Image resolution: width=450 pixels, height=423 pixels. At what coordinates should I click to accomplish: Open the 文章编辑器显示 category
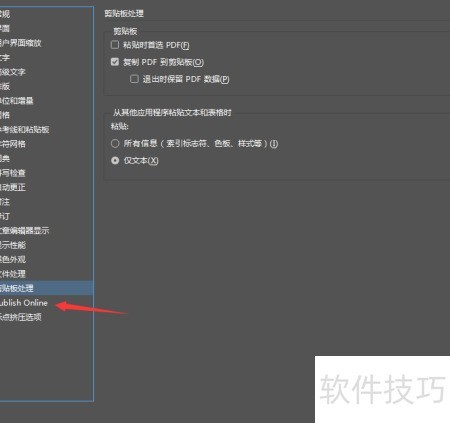click(x=46, y=230)
